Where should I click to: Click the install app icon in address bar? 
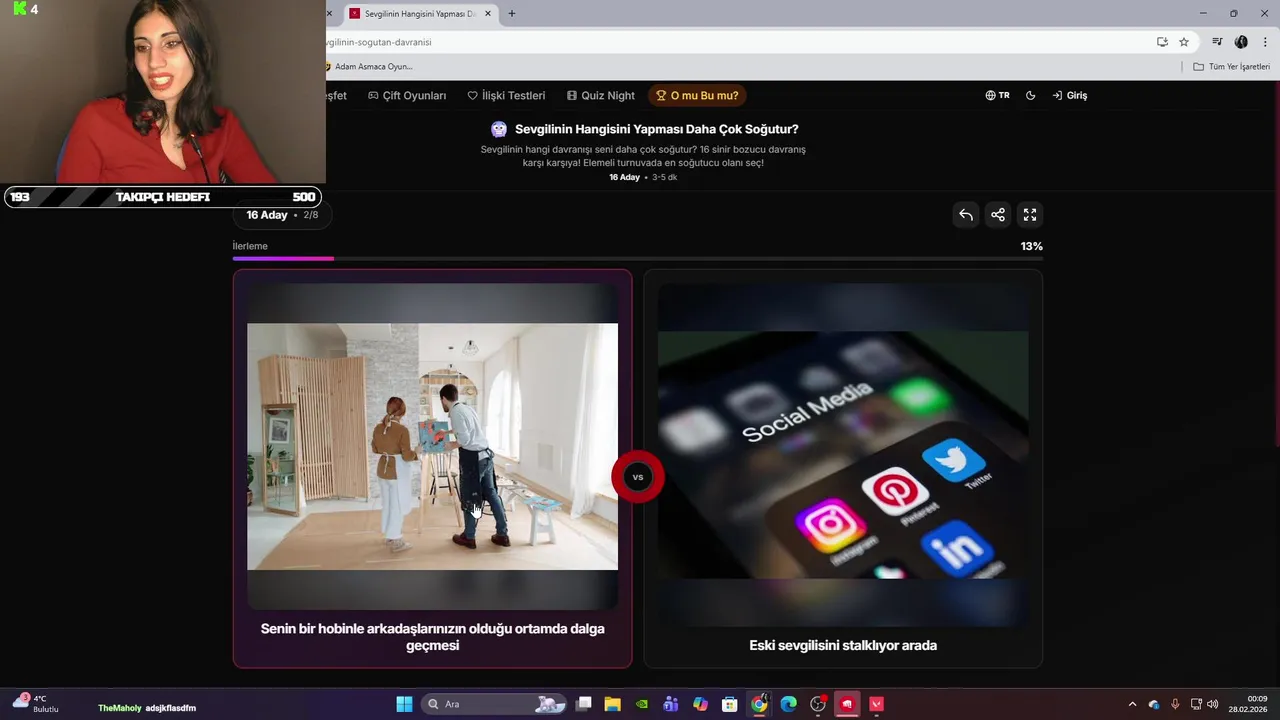[1162, 42]
